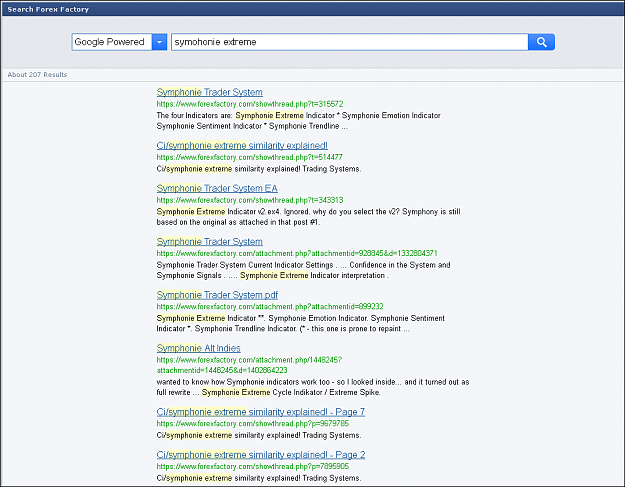625x487 pixels.
Task: Open Symphonie Alt Indies result
Action: pos(198,348)
